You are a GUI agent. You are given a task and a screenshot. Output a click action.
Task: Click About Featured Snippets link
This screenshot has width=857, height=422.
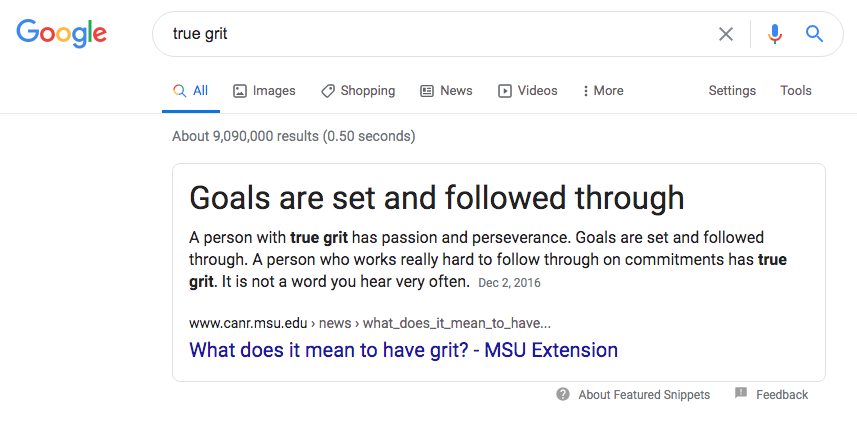coord(644,395)
